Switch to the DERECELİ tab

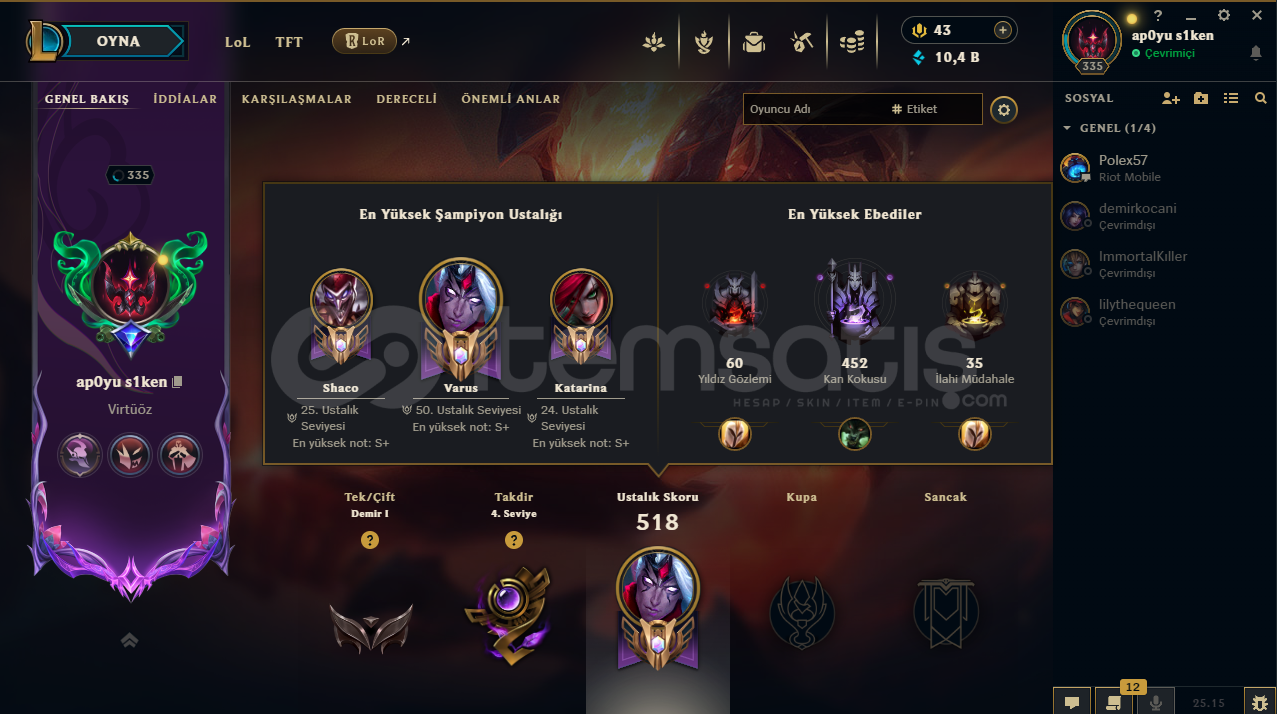point(407,99)
